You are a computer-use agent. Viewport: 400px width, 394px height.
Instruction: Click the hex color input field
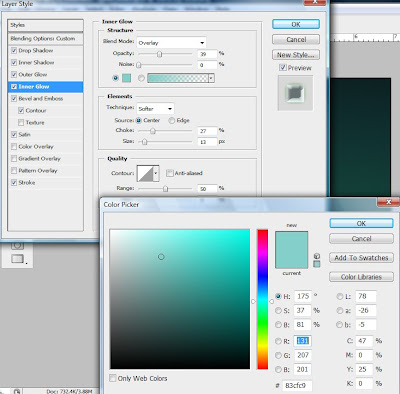[297, 385]
